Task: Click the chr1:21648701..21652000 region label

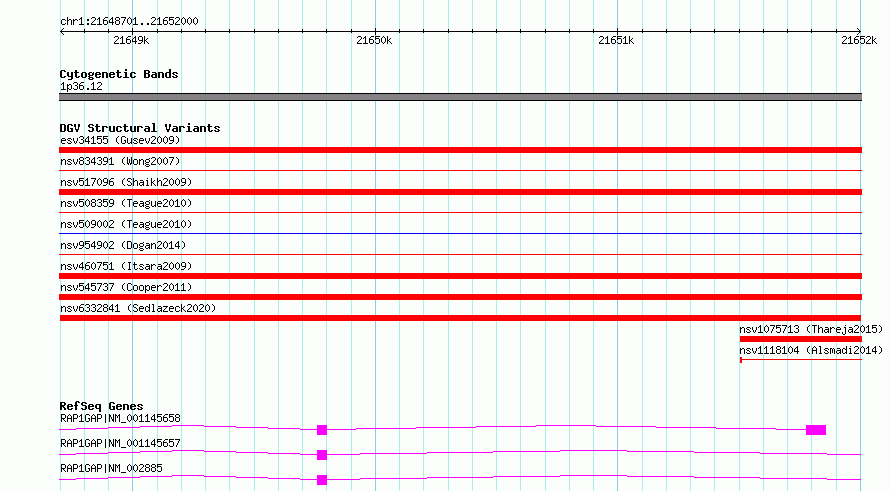Action: 129,21
